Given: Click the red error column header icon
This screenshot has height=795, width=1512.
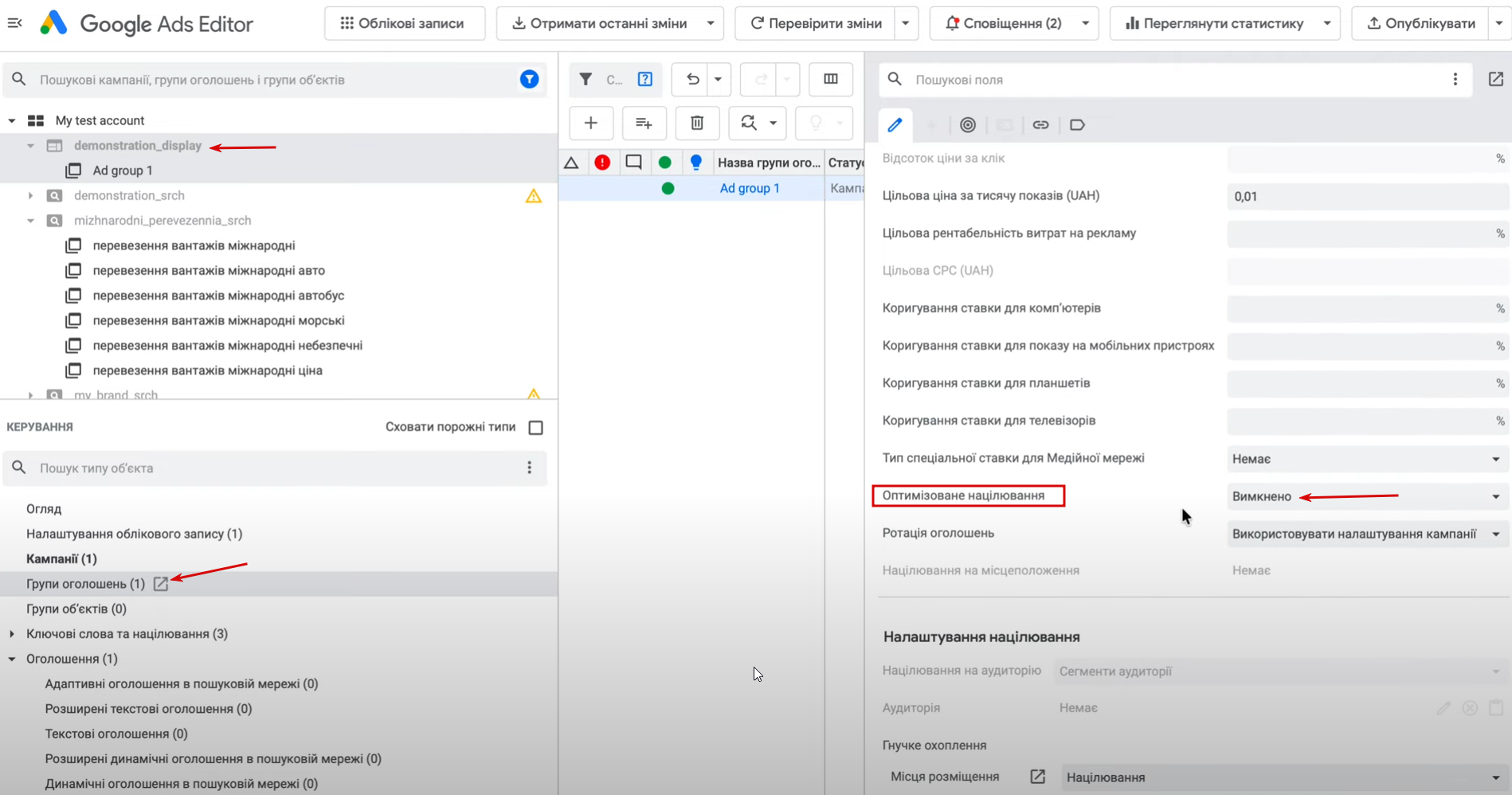Looking at the screenshot, I should (x=602, y=163).
